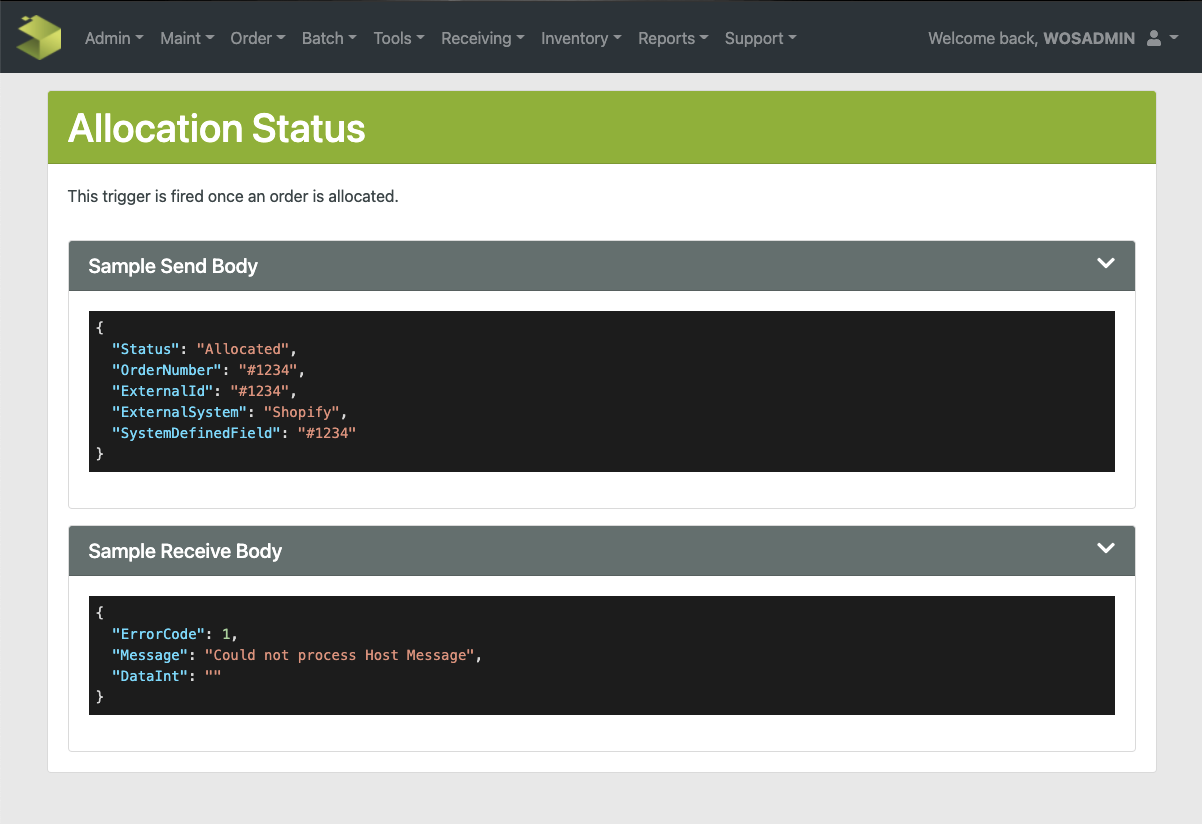Open the Inventory menu

[x=581, y=38]
